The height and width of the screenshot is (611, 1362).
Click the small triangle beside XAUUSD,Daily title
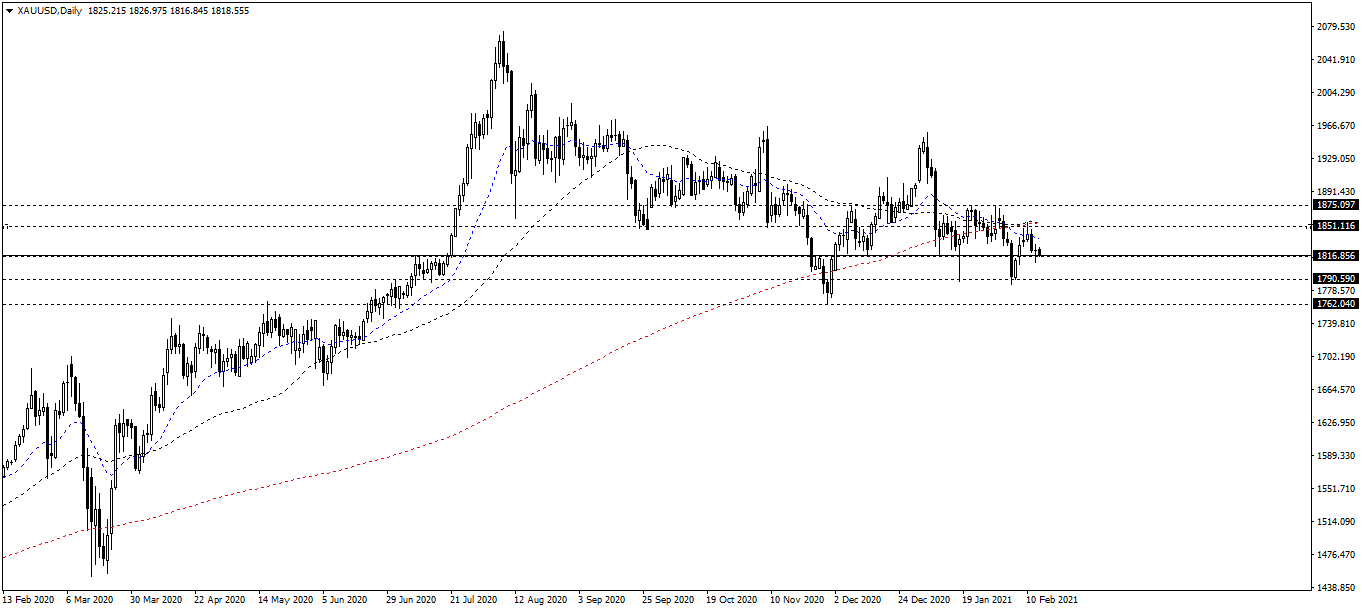9,10
